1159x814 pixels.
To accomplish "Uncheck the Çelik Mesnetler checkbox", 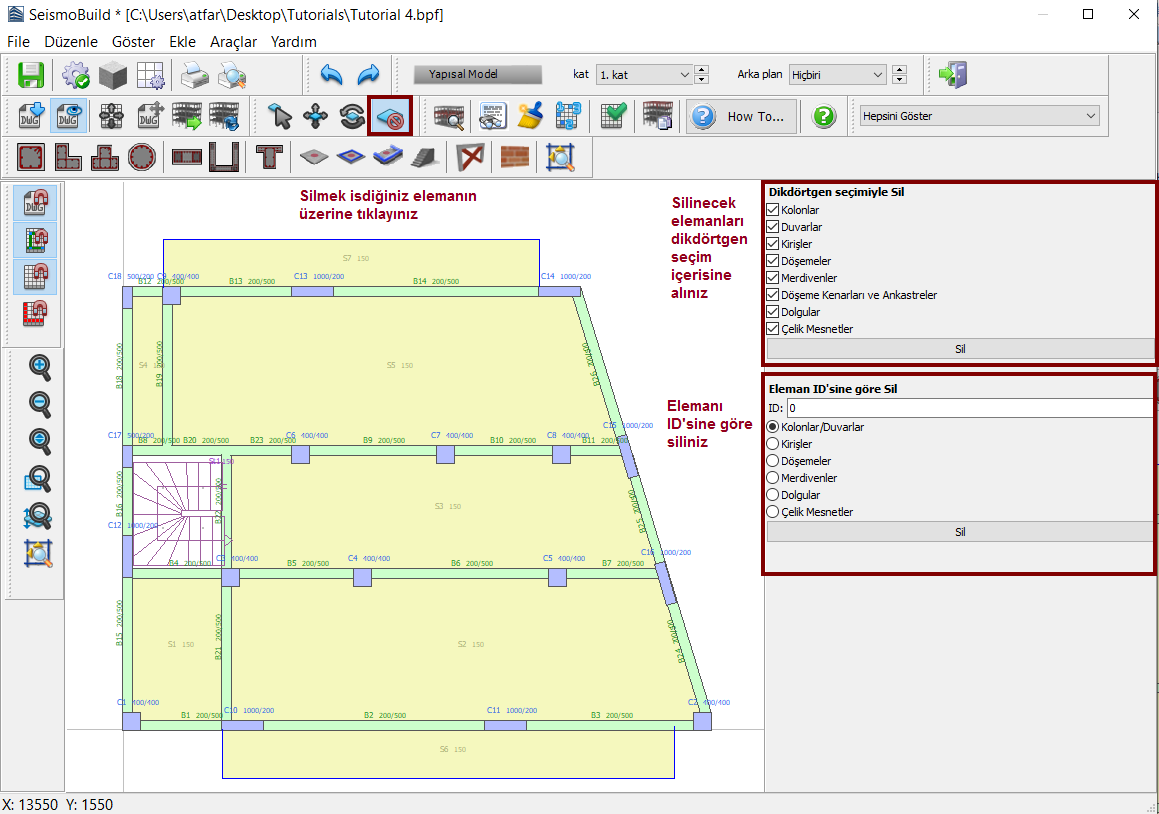I will (x=772, y=329).
